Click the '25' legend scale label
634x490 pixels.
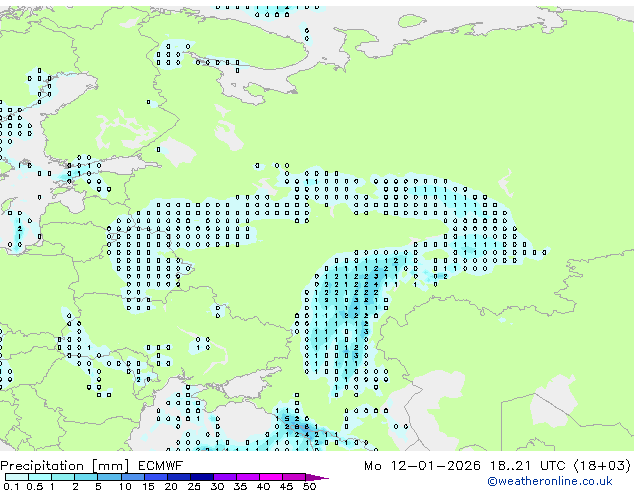194,486
